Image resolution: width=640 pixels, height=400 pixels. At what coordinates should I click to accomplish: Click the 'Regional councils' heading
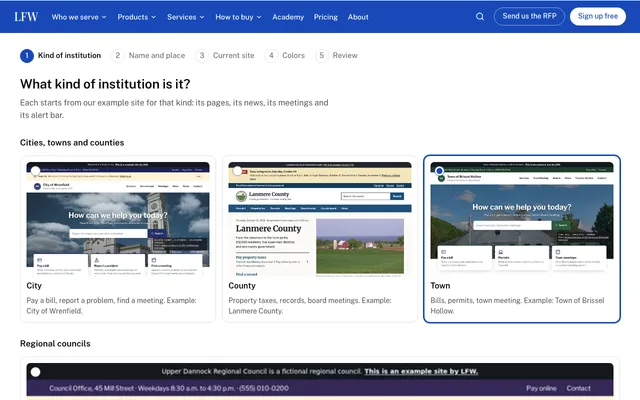click(x=55, y=344)
